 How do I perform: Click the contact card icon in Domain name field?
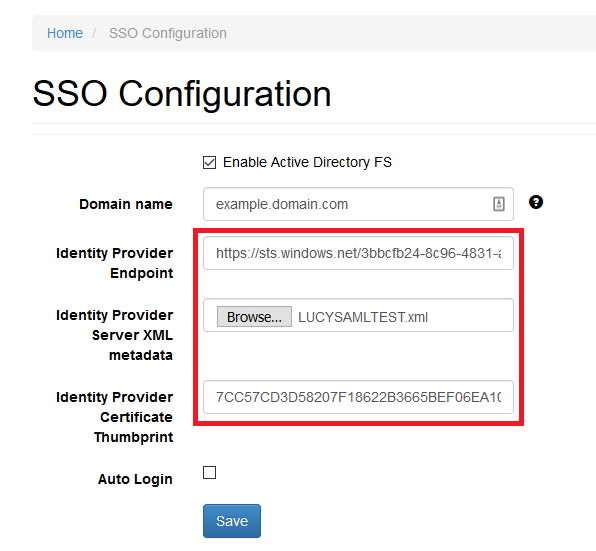pyautogui.click(x=499, y=204)
